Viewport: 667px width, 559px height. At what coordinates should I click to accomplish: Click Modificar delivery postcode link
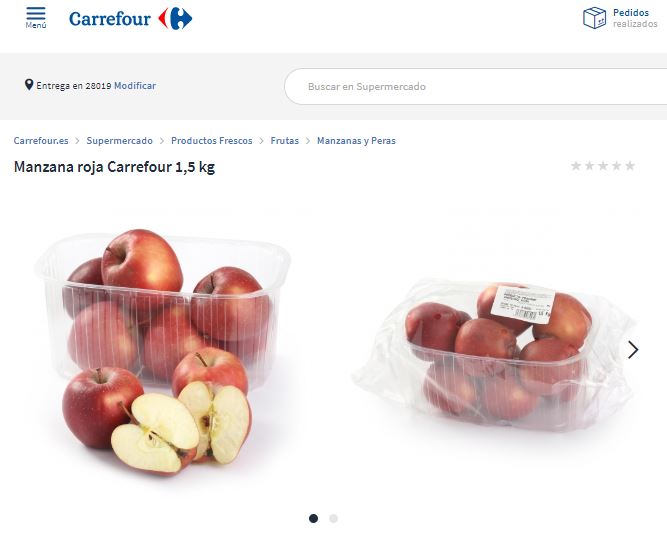coord(135,86)
